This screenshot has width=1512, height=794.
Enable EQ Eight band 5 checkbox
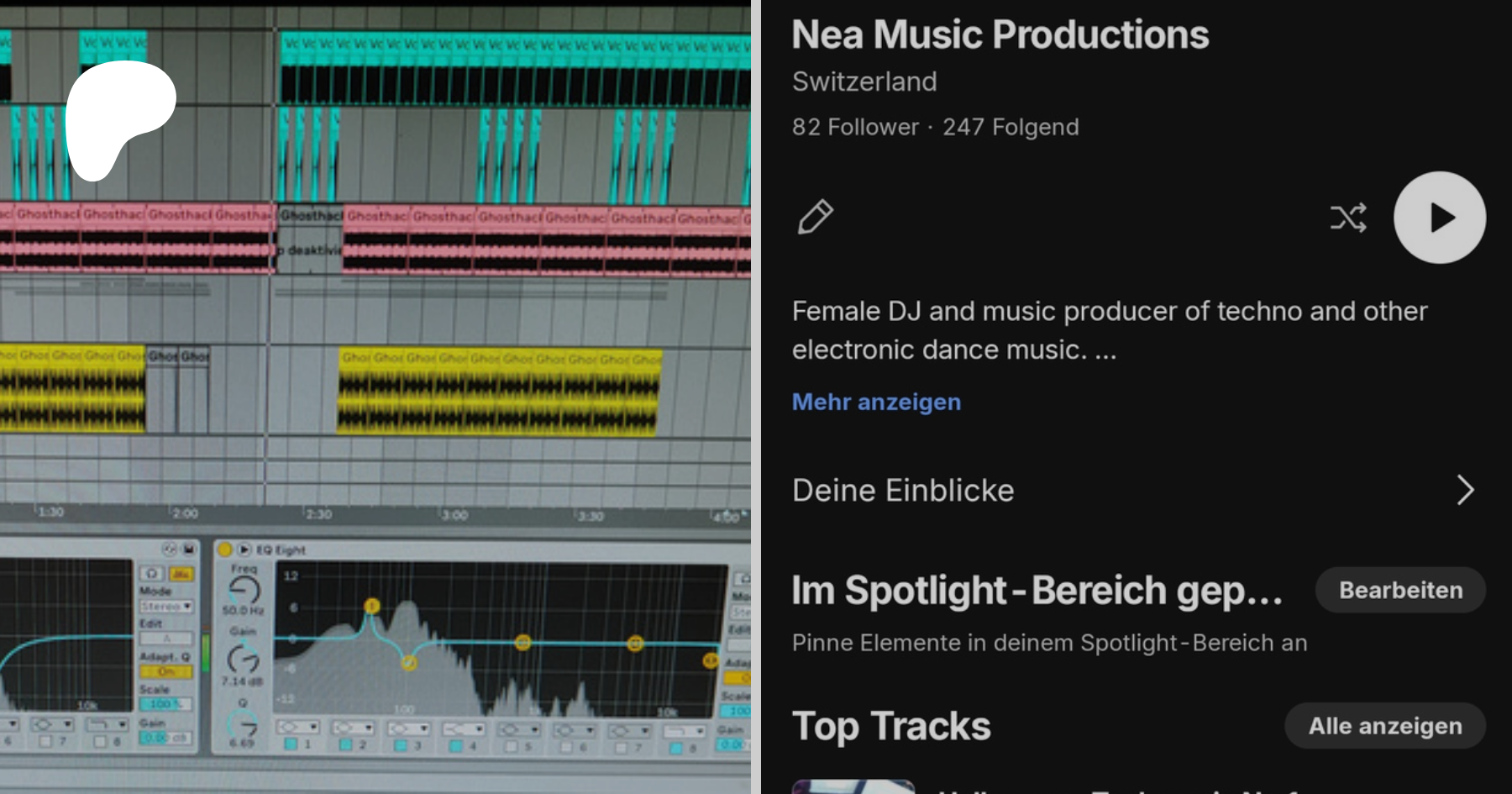511,746
